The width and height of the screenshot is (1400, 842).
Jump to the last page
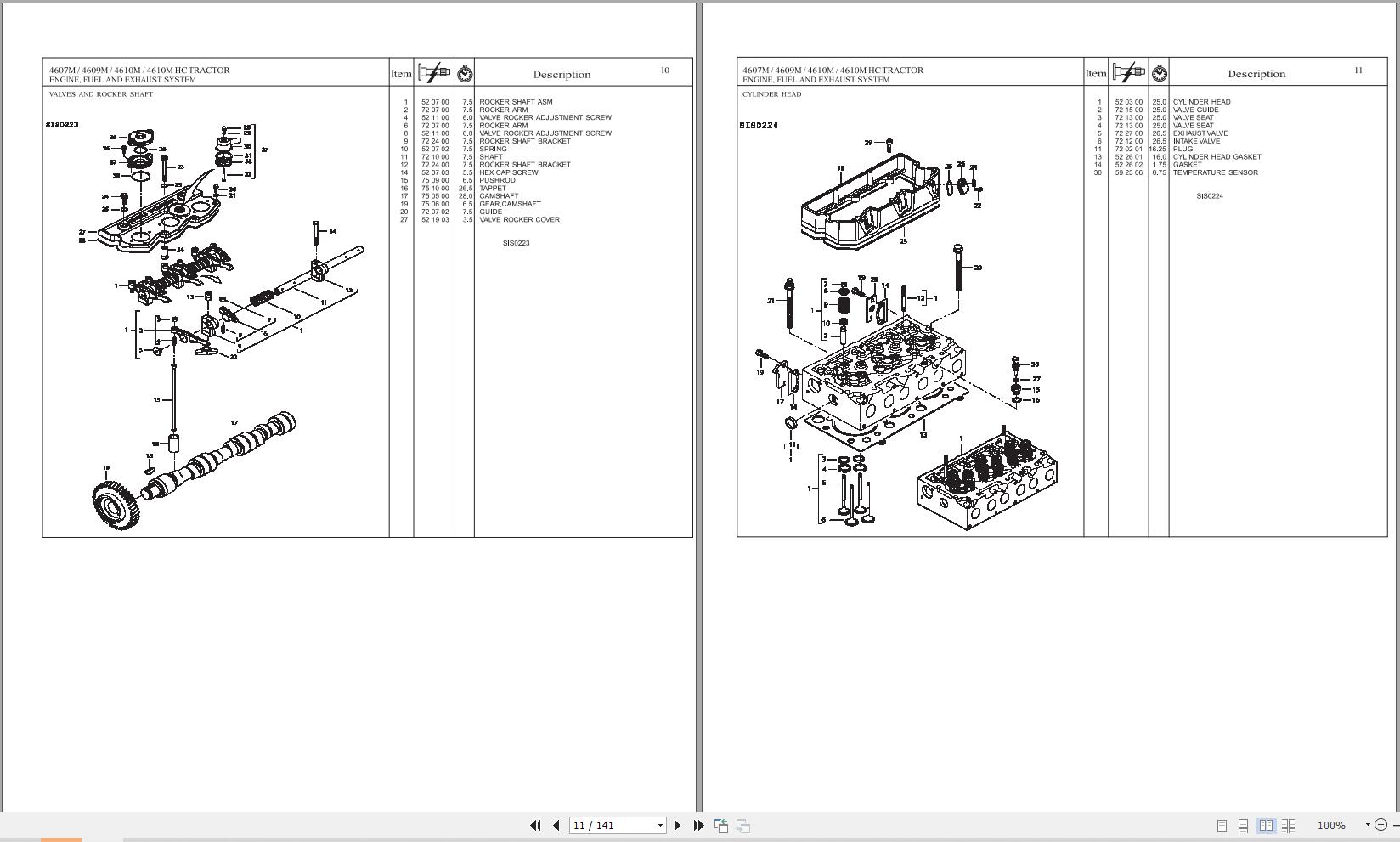(x=698, y=825)
